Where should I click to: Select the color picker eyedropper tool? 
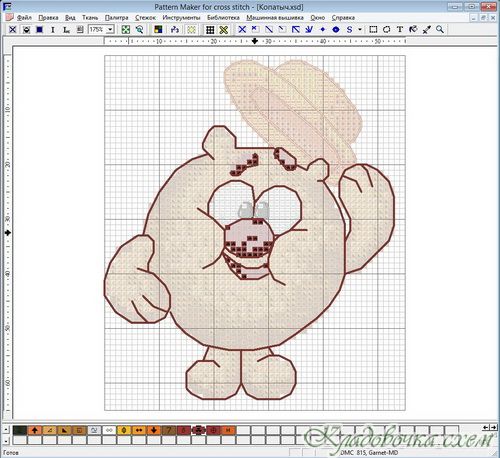pos(427,30)
